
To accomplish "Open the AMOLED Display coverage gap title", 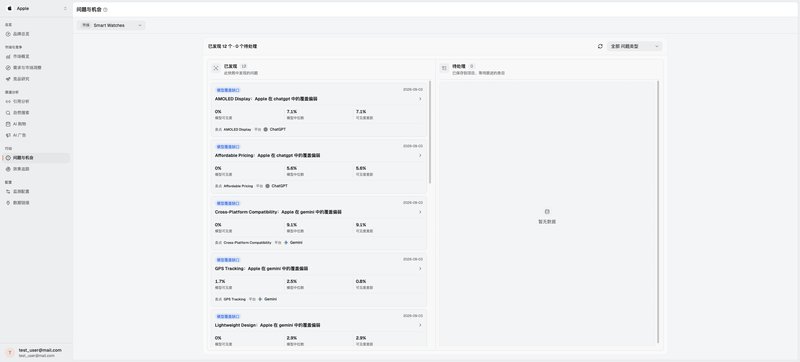I will 266,99.
